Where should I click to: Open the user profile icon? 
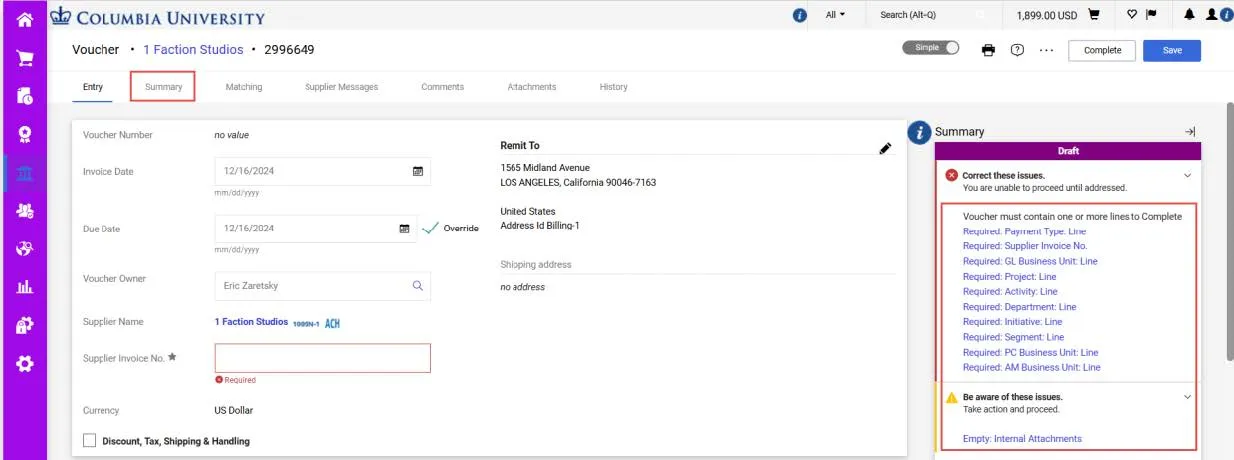tap(1211, 15)
